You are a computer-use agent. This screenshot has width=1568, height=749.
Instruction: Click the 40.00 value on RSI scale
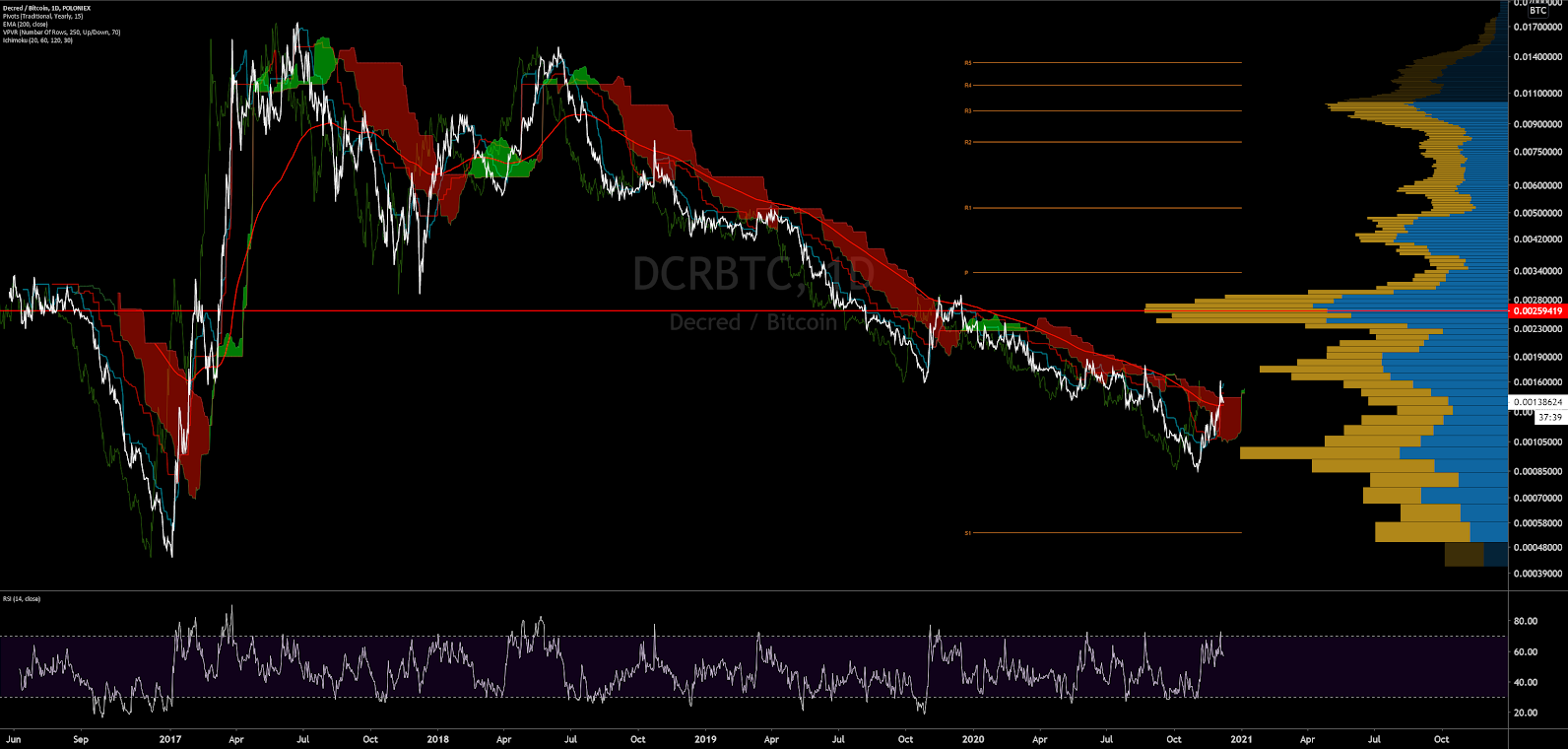point(1526,682)
